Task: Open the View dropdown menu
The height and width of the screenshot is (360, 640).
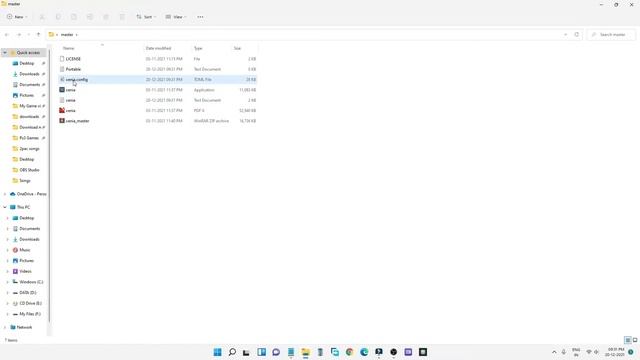Action: [176, 17]
